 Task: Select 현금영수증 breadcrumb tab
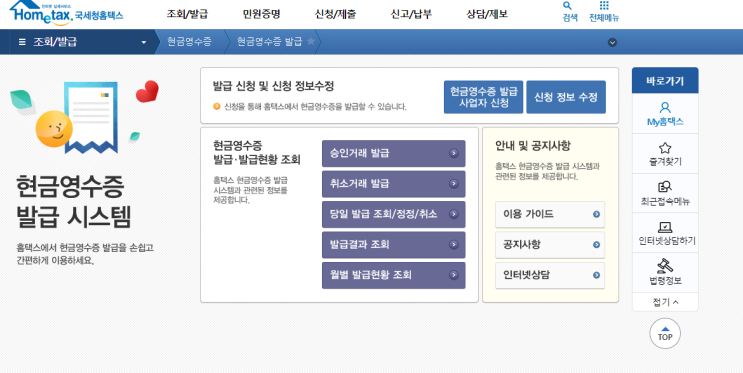point(189,42)
